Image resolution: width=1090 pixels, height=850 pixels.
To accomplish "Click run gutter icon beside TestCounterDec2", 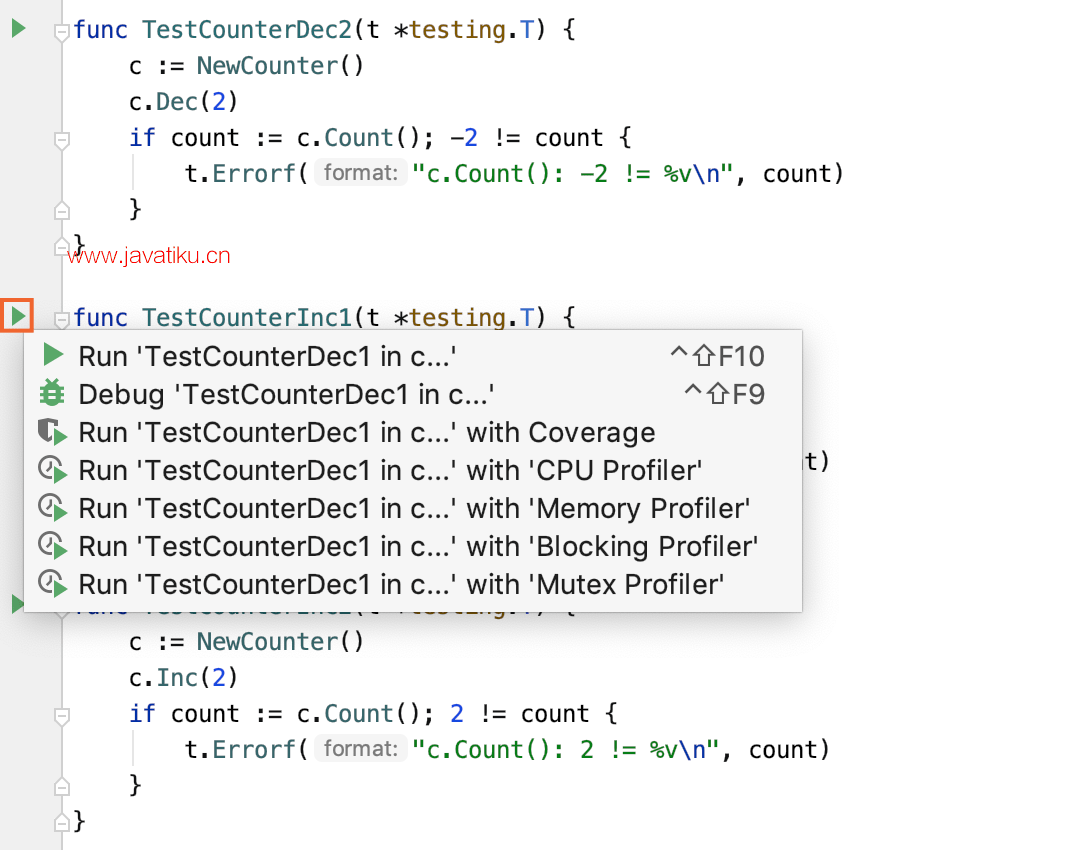I will tap(19, 28).
